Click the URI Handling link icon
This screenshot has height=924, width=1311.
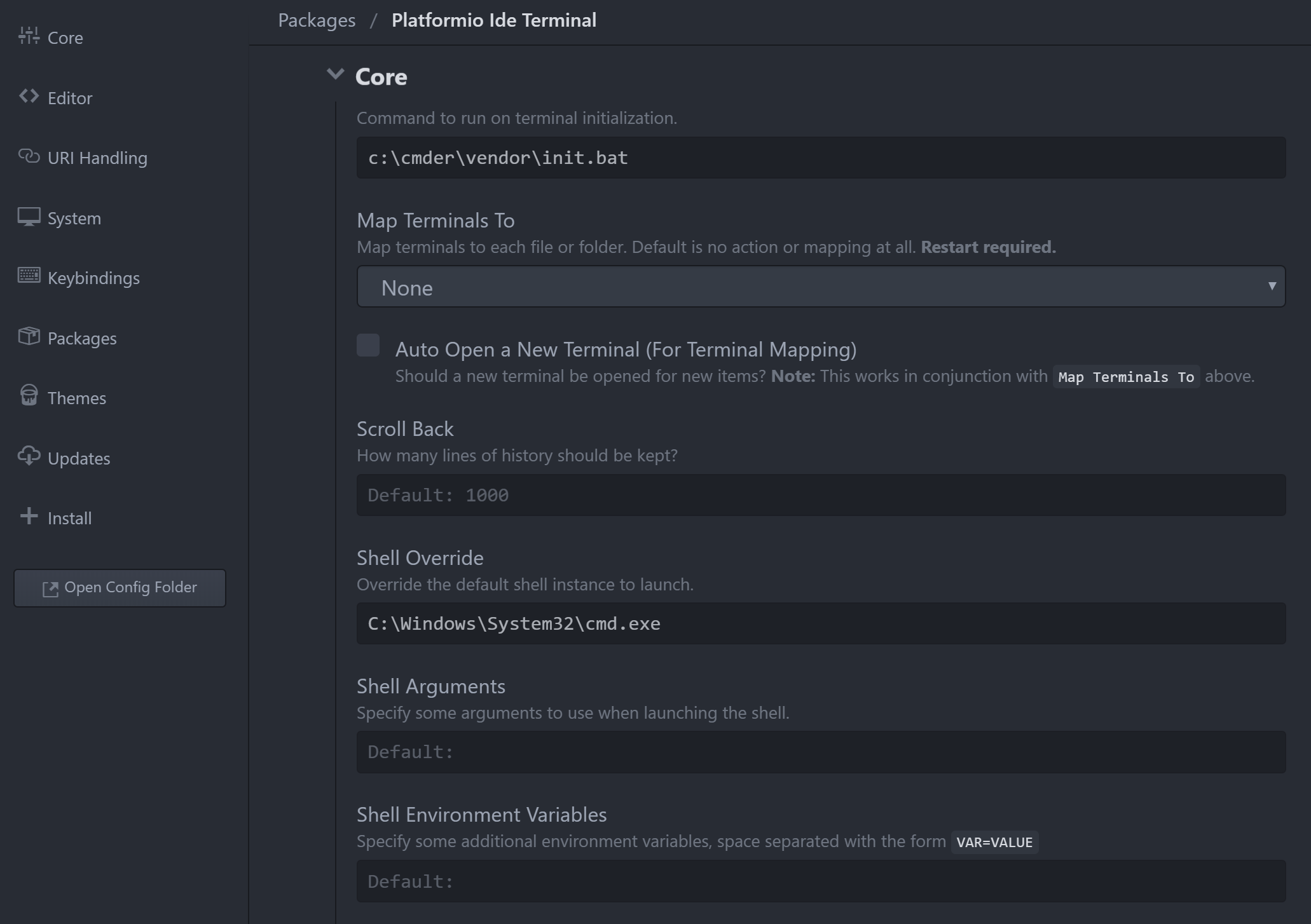29,156
